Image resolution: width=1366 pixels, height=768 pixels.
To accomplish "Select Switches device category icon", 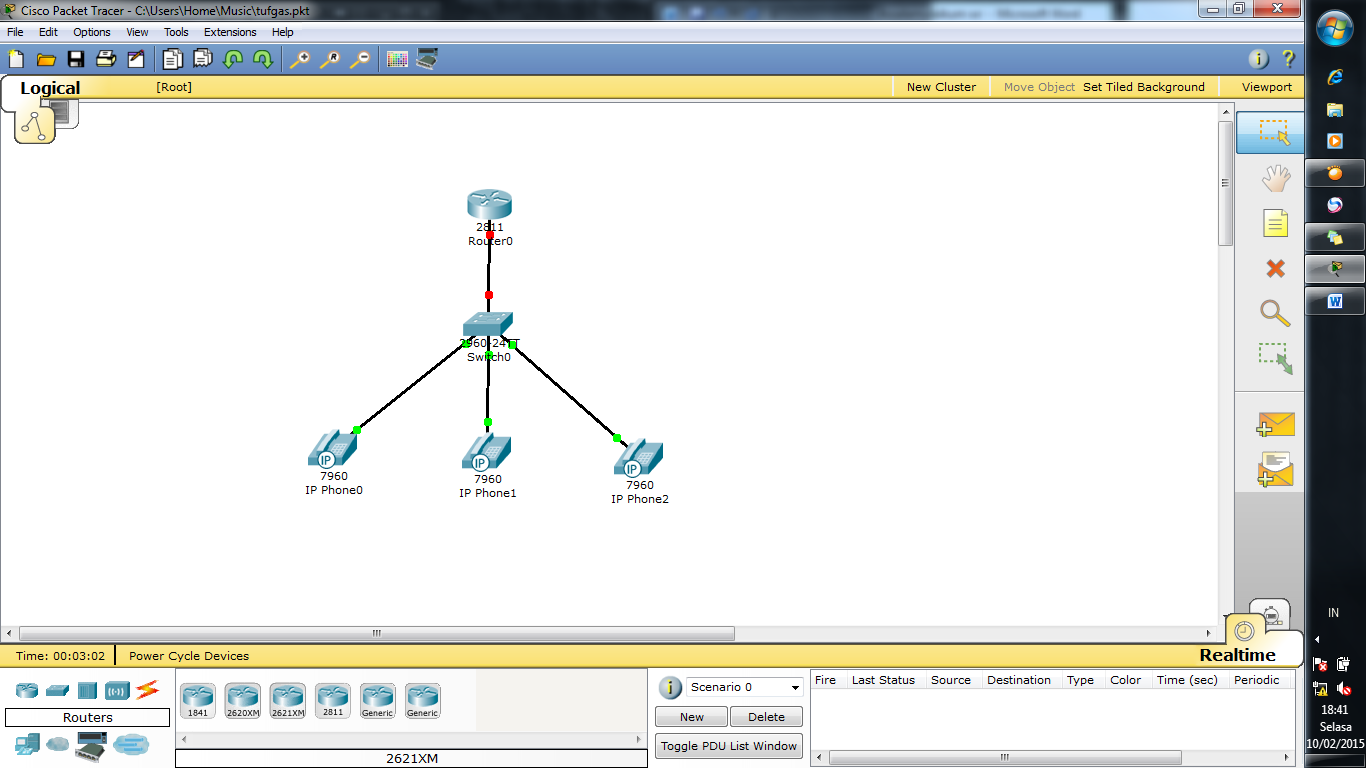I will coord(57,690).
